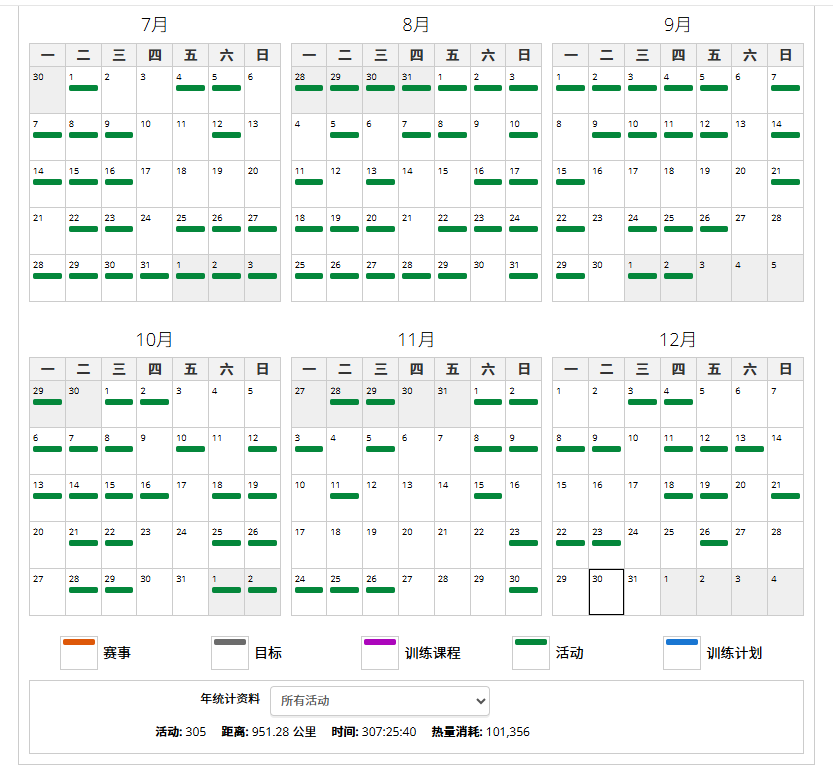Click the blue 训练计划 legend box

point(681,652)
